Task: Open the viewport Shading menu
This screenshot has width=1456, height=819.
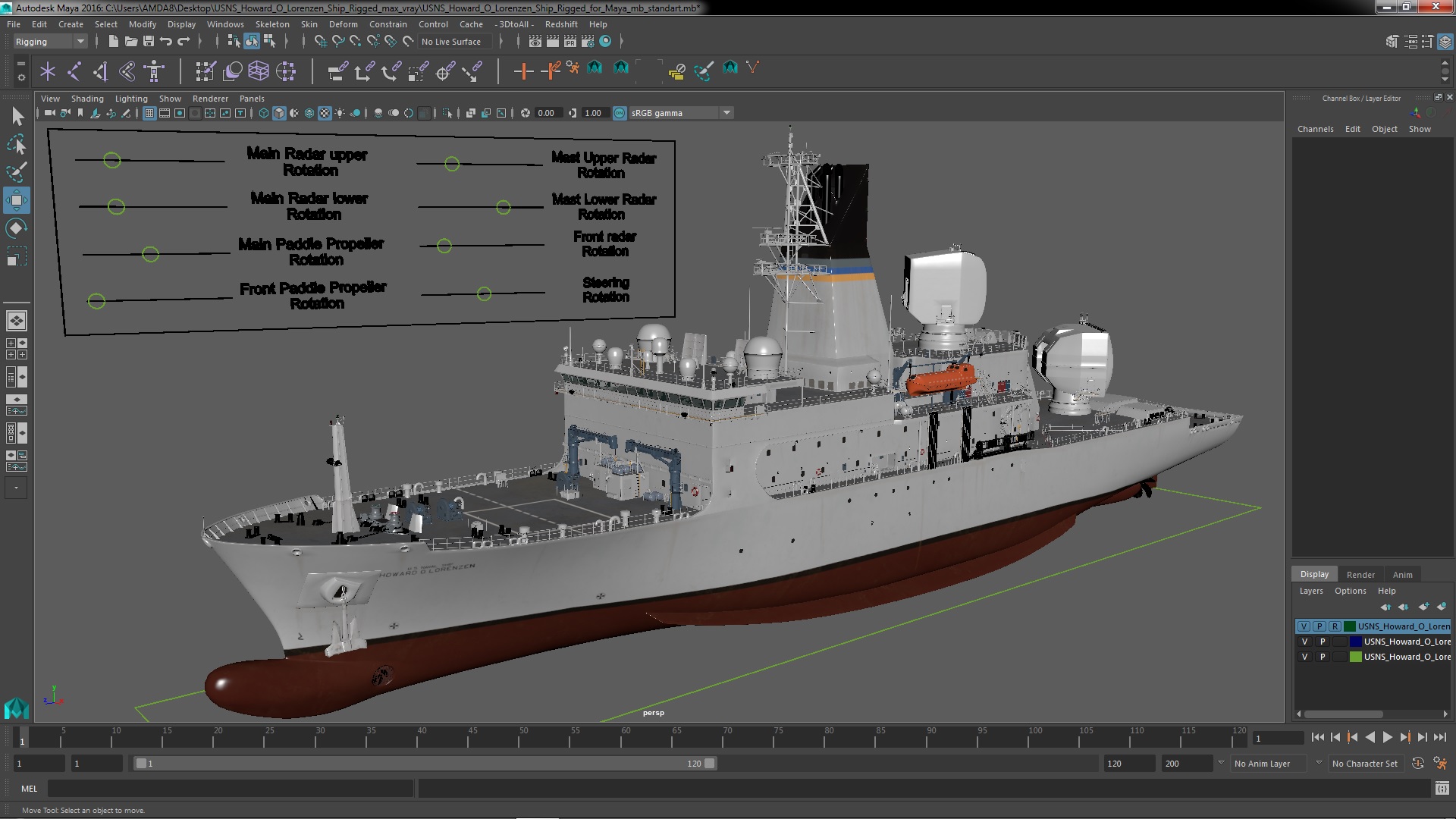Action: [x=87, y=99]
